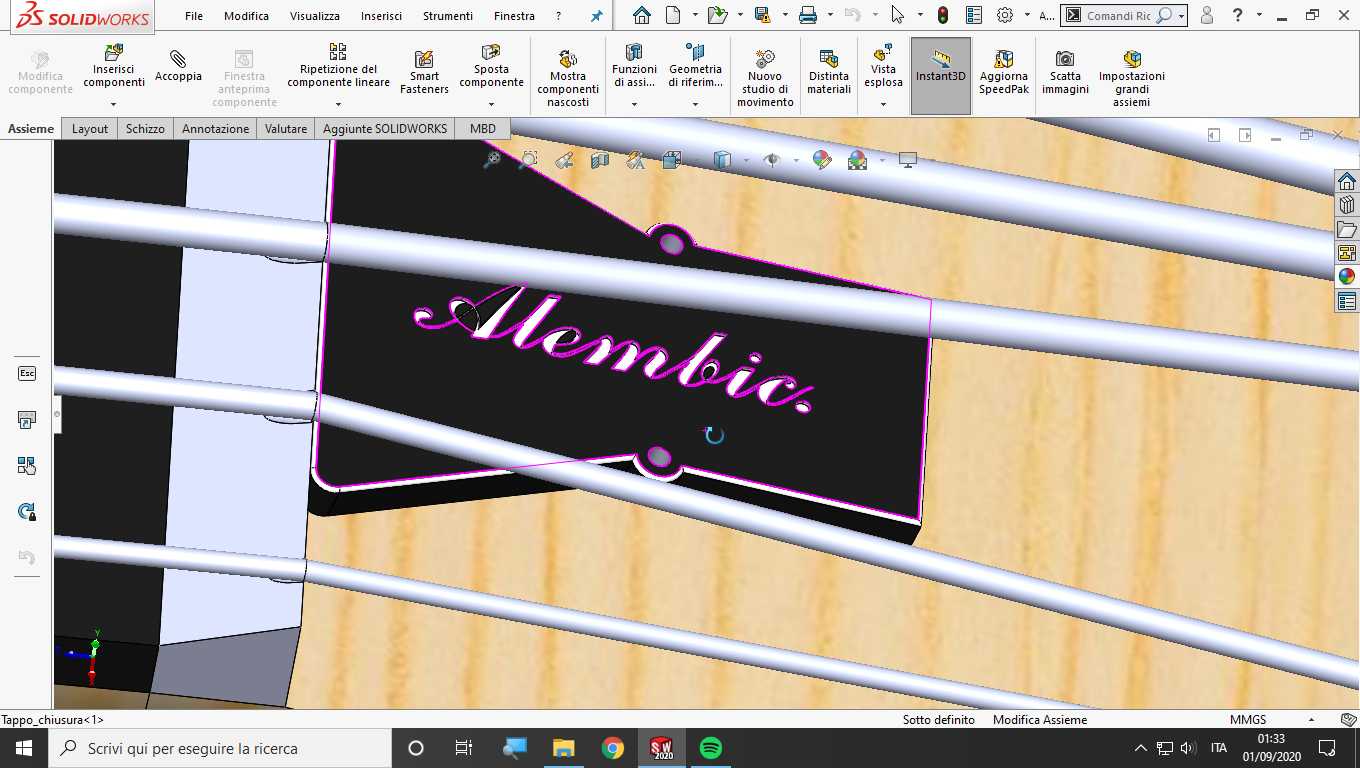The width and height of the screenshot is (1360, 768).
Task: Activate the section view tool
Action: click(600, 160)
